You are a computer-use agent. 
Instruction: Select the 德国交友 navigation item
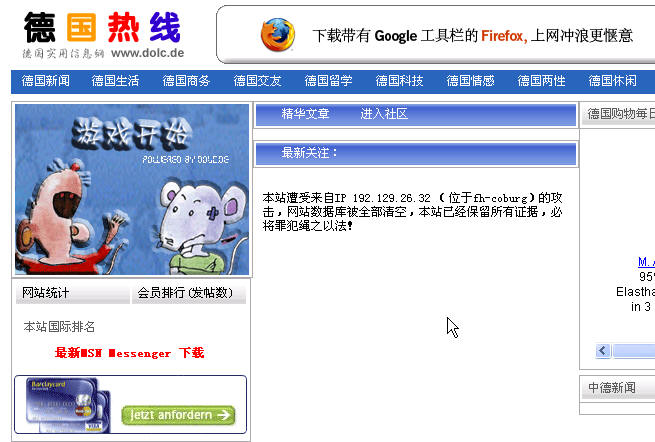pos(257,81)
